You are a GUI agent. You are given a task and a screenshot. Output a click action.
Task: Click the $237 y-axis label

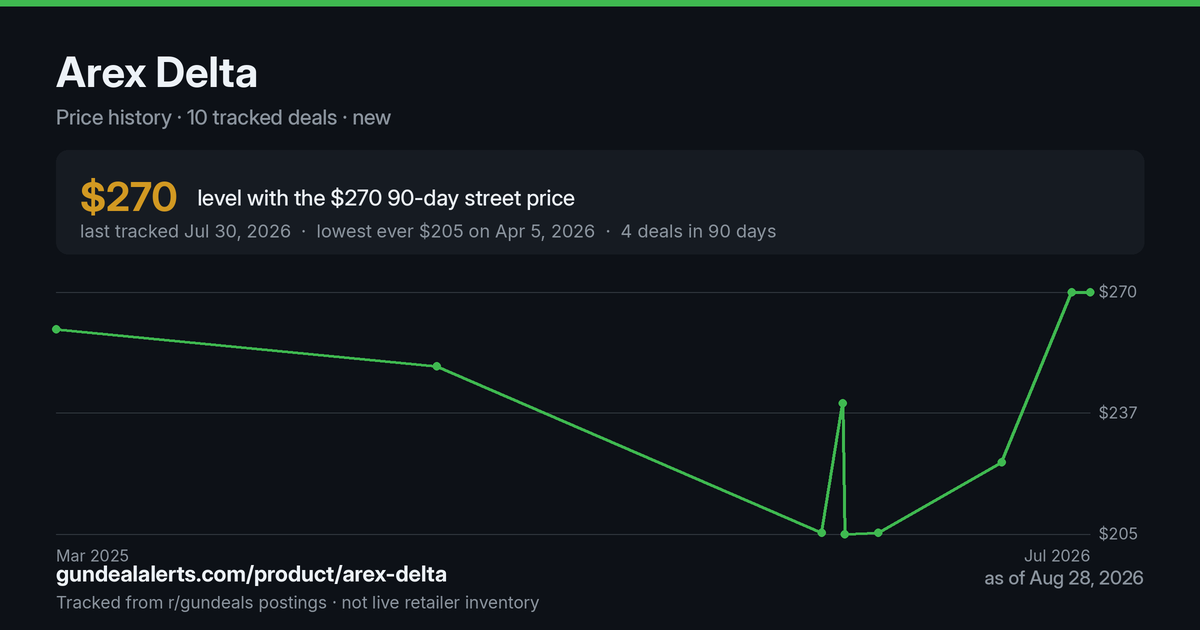1118,413
